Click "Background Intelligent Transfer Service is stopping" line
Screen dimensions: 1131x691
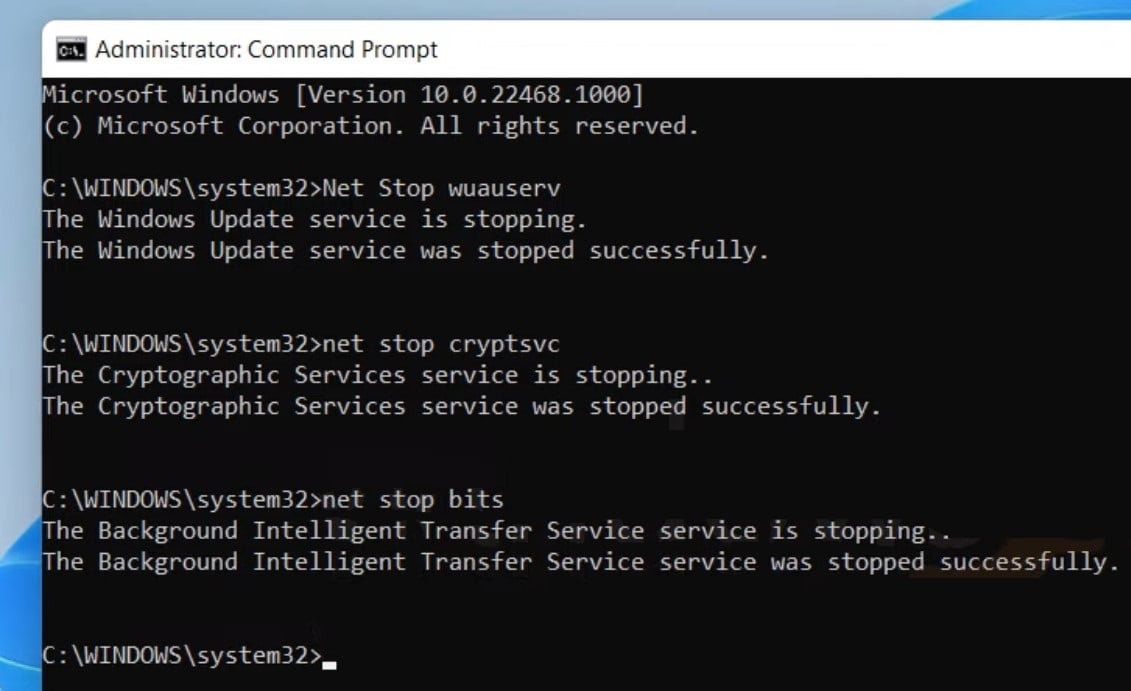tap(496, 530)
